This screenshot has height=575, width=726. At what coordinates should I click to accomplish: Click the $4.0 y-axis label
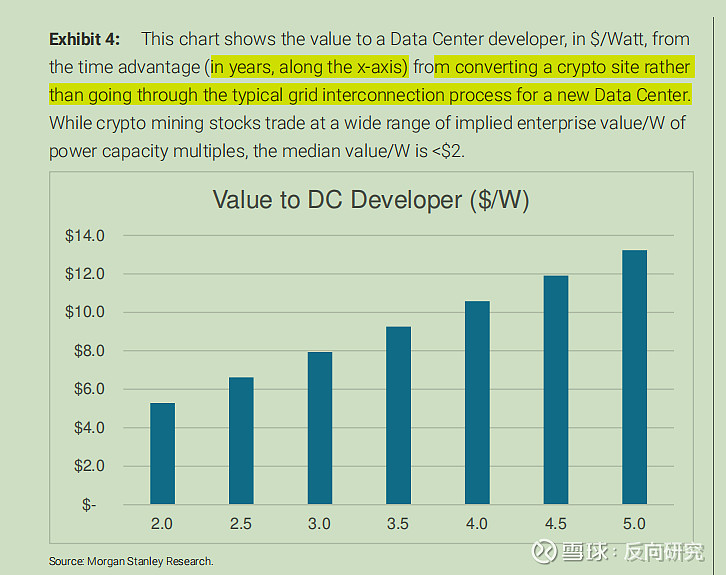(x=89, y=427)
